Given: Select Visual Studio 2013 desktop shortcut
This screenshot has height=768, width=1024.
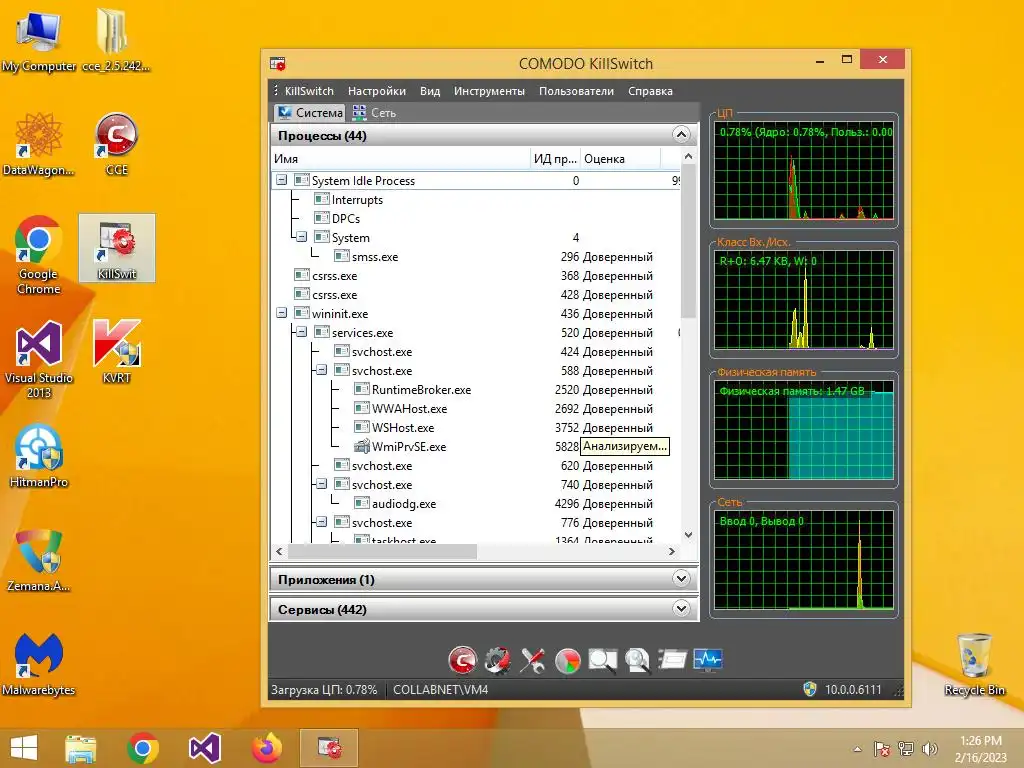Looking at the screenshot, I should pyautogui.click(x=39, y=359).
